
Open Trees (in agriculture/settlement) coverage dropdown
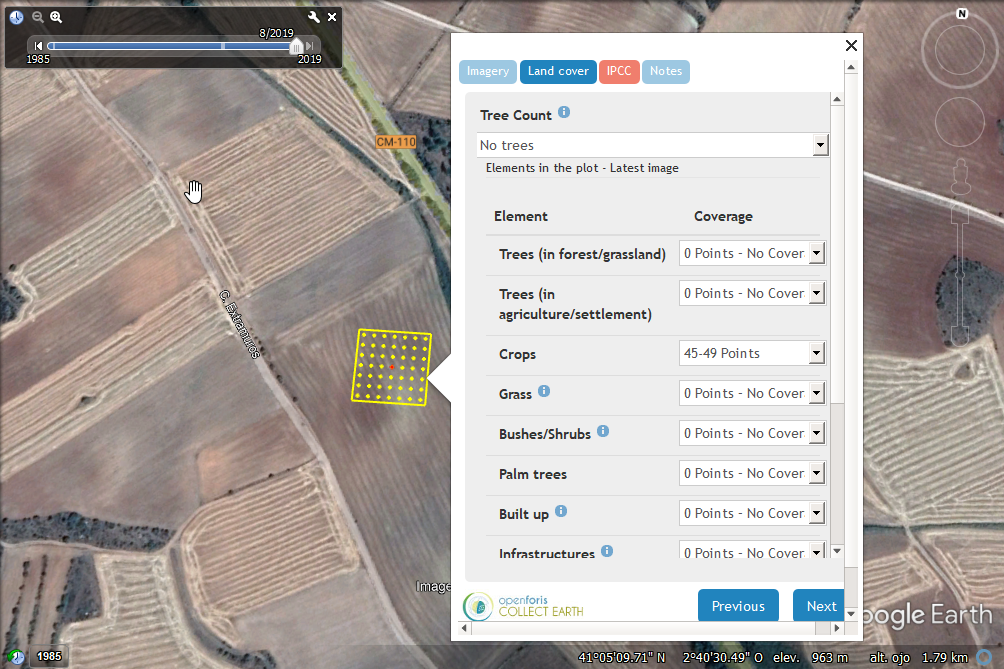[x=752, y=293]
